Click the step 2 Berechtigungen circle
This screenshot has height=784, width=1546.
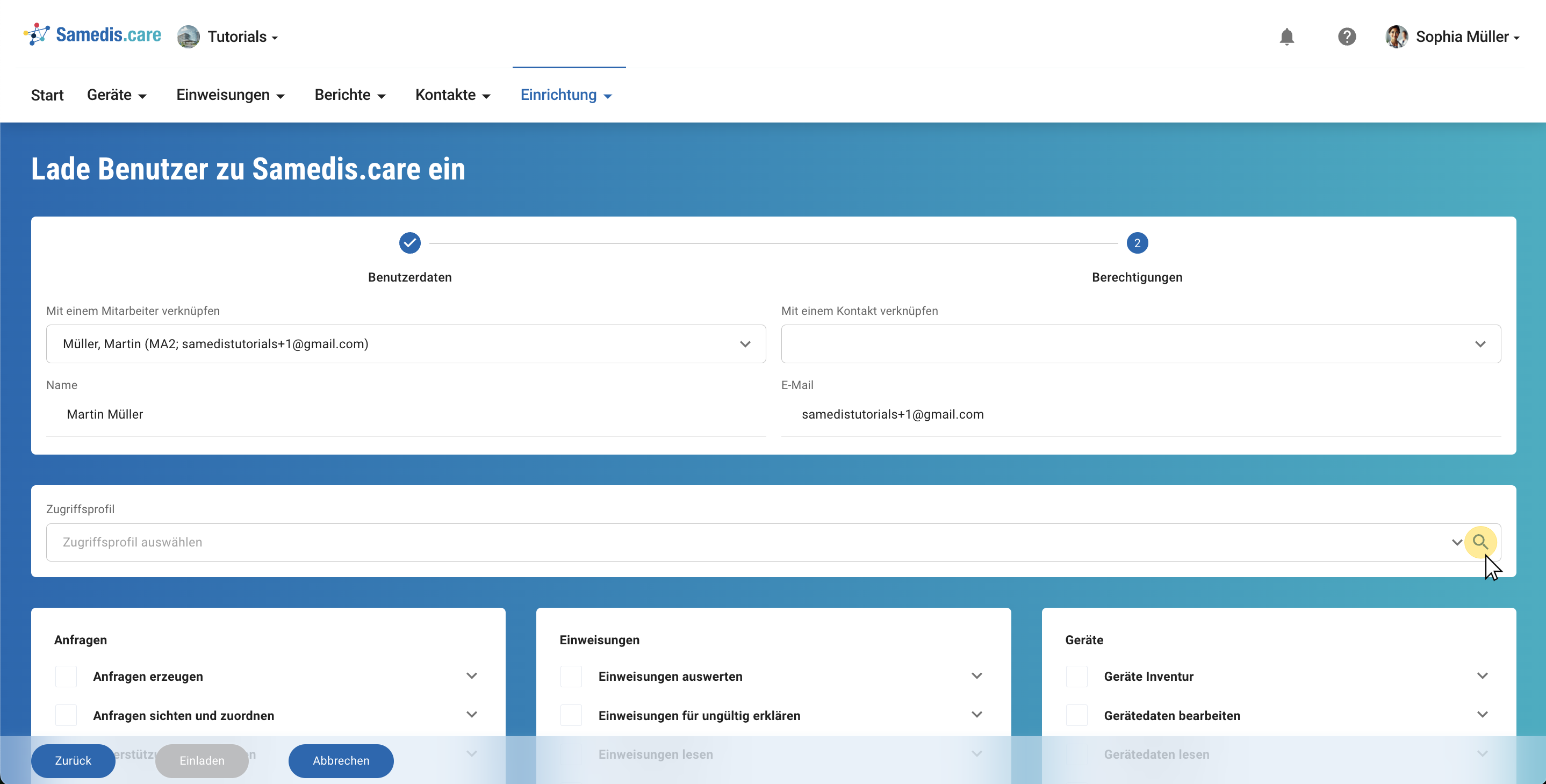pyautogui.click(x=1137, y=243)
